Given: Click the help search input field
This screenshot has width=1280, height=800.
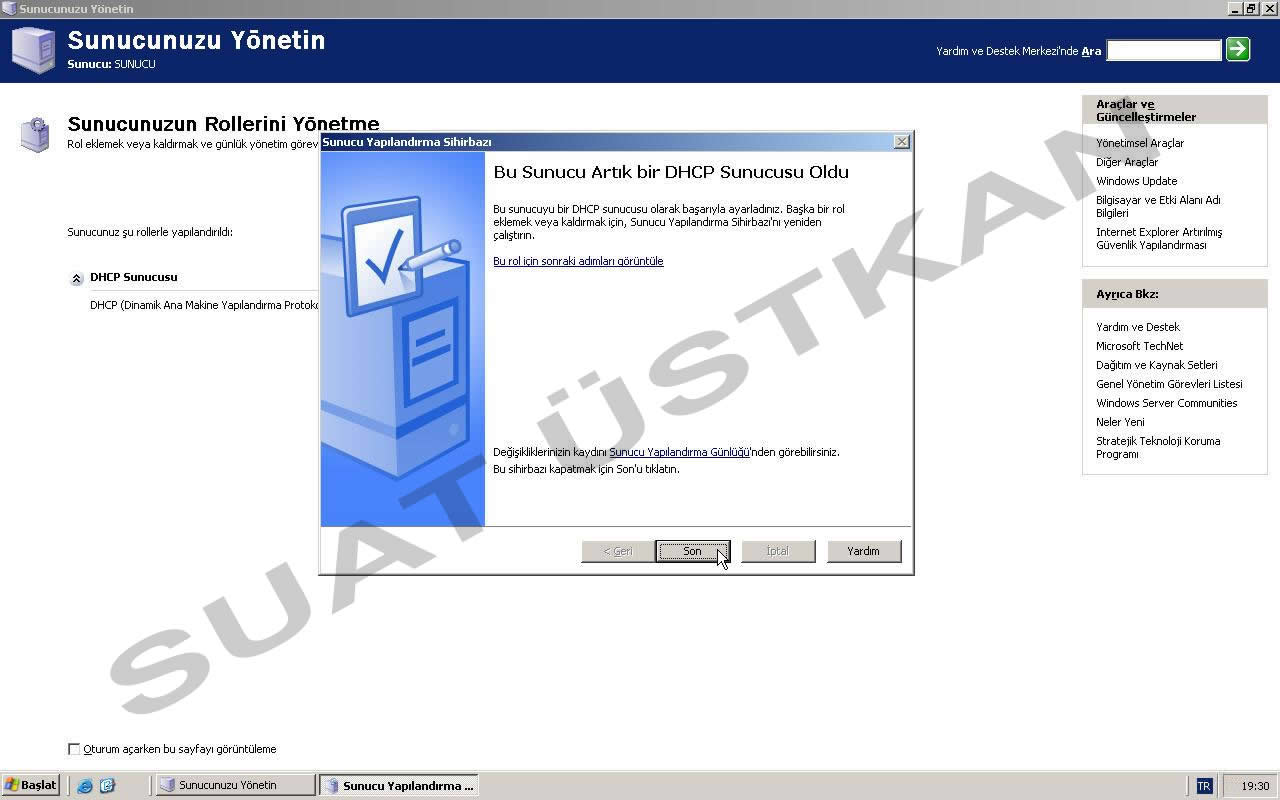Looking at the screenshot, I should [1164, 50].
